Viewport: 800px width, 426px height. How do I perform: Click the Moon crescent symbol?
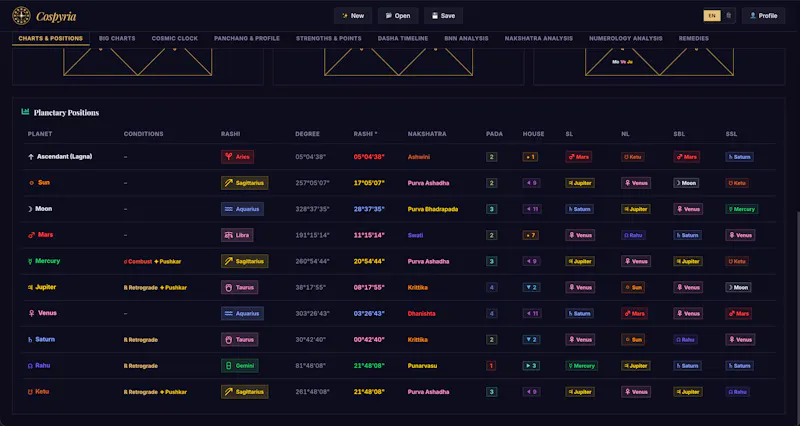[30, 209]
